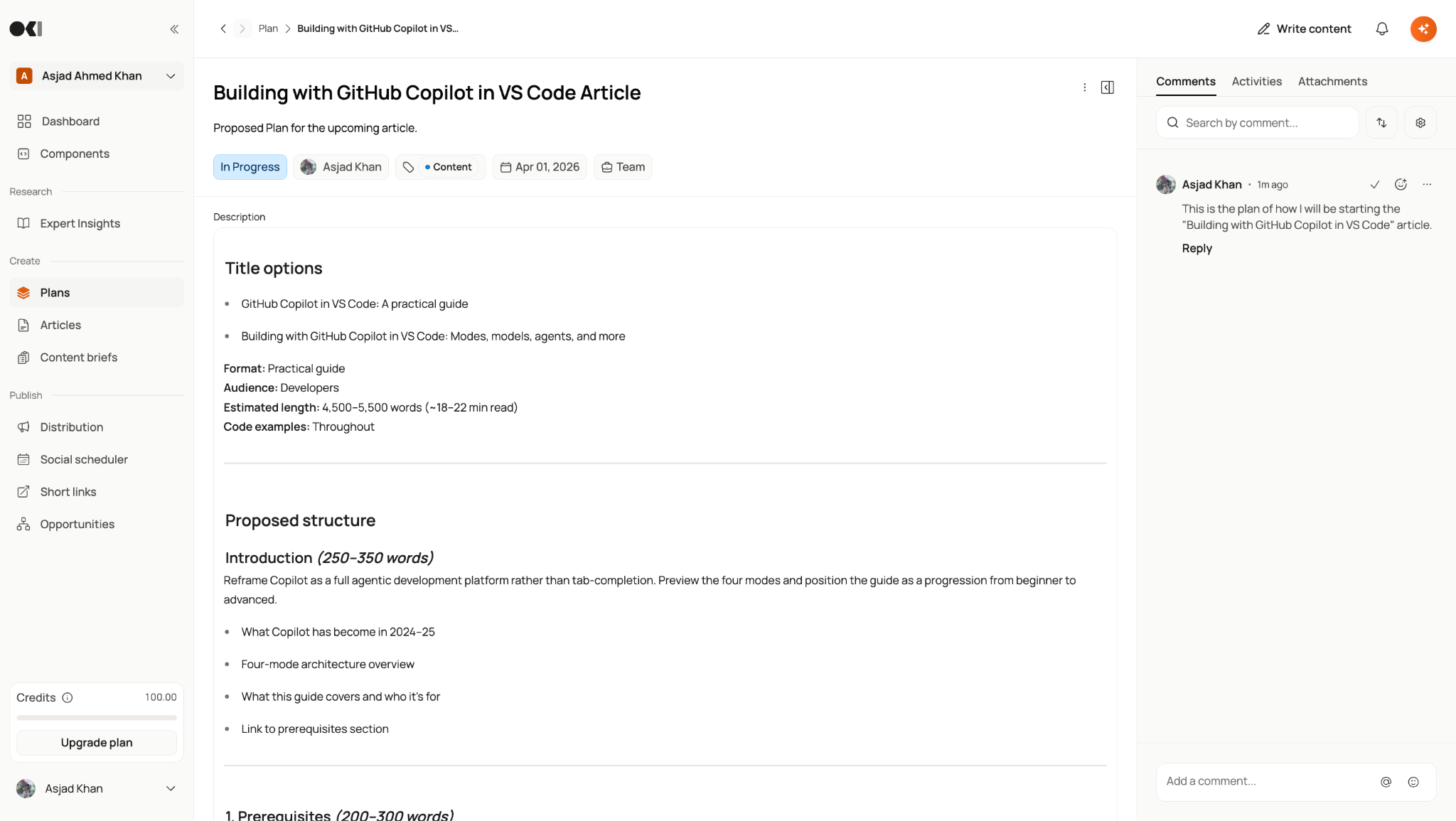Open Social scheduler
This screenshot has width=1456, height=821.
(x=97, y=459)
